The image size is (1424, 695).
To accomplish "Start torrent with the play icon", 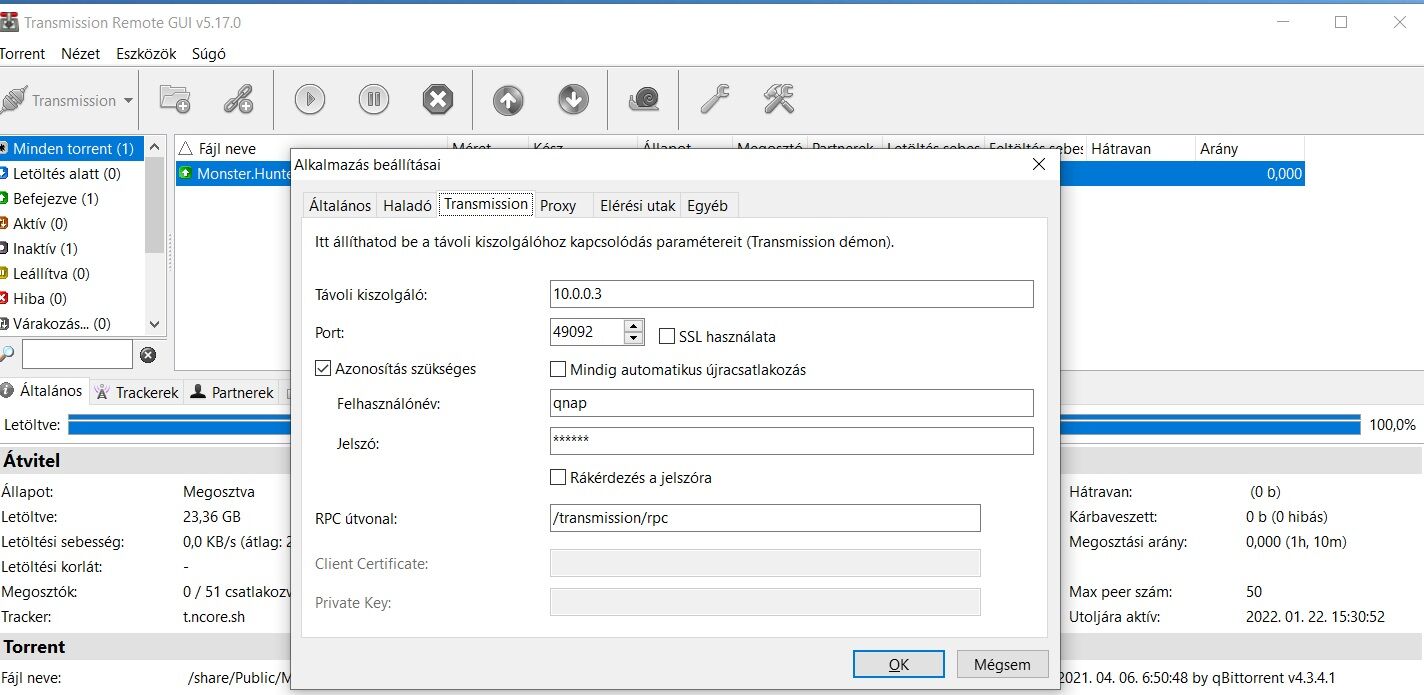I will [310, 99].
